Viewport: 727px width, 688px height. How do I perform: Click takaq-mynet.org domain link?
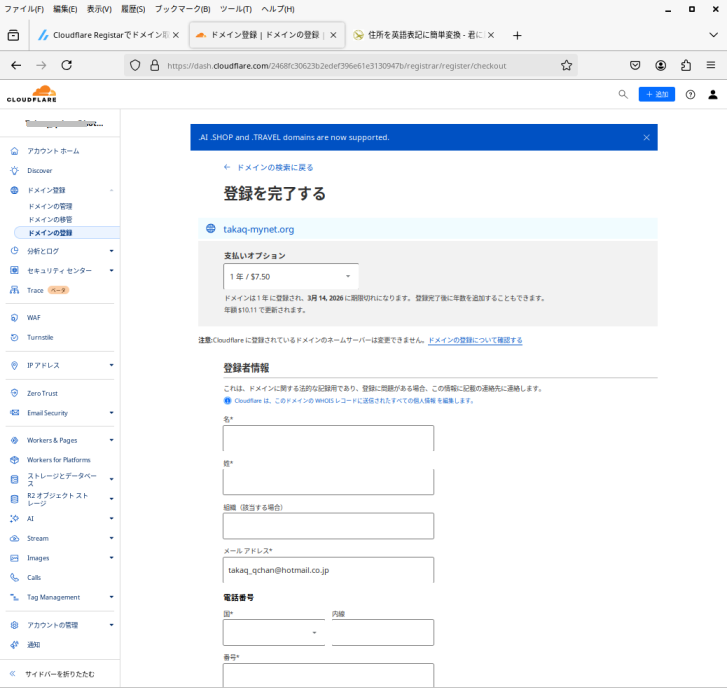[x=259, y=229]
